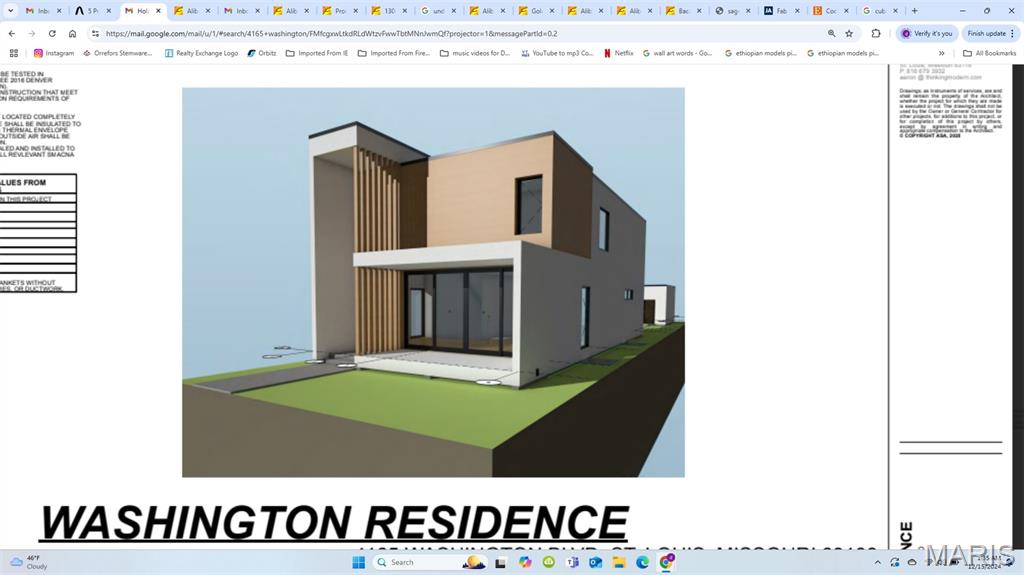1024x575 pixels.
Task: Open the Finish update menu
Action: click(991, 33)
